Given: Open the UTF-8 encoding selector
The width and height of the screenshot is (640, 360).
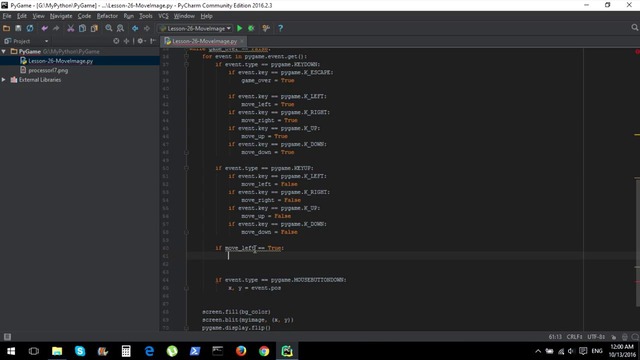Looking at the screenshot, I should (x=596, y=337).
